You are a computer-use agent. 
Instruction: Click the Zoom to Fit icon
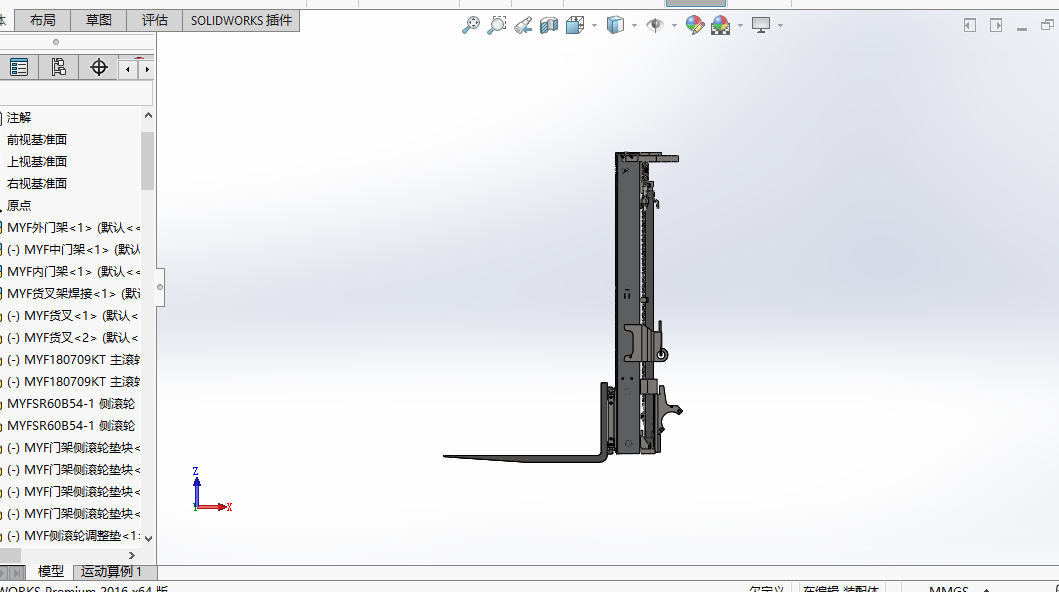[470, 25]
